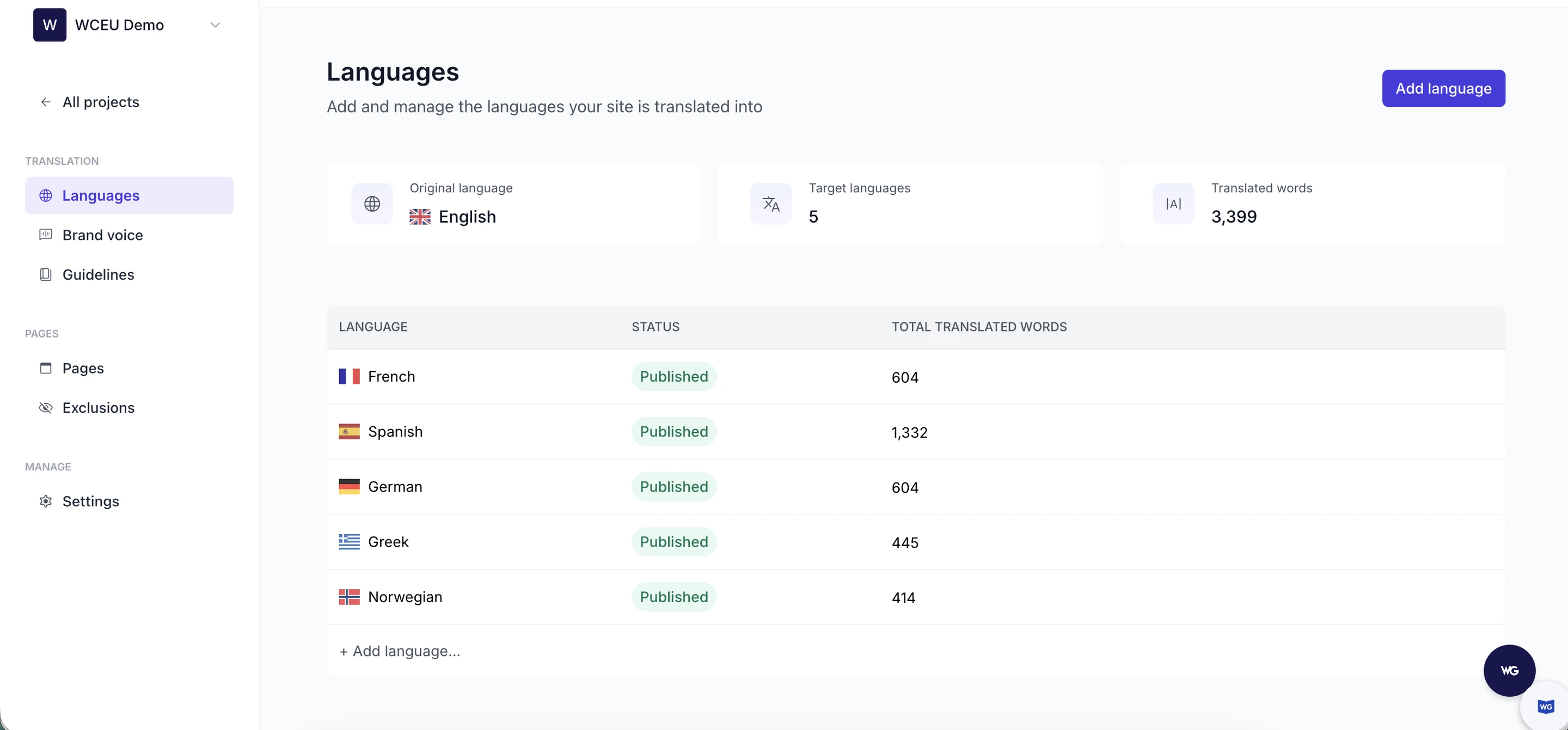This screenshot has height=730, width=1568.
Task: Click the Brand voice sidebar icon
Action: tap(46, 235)
